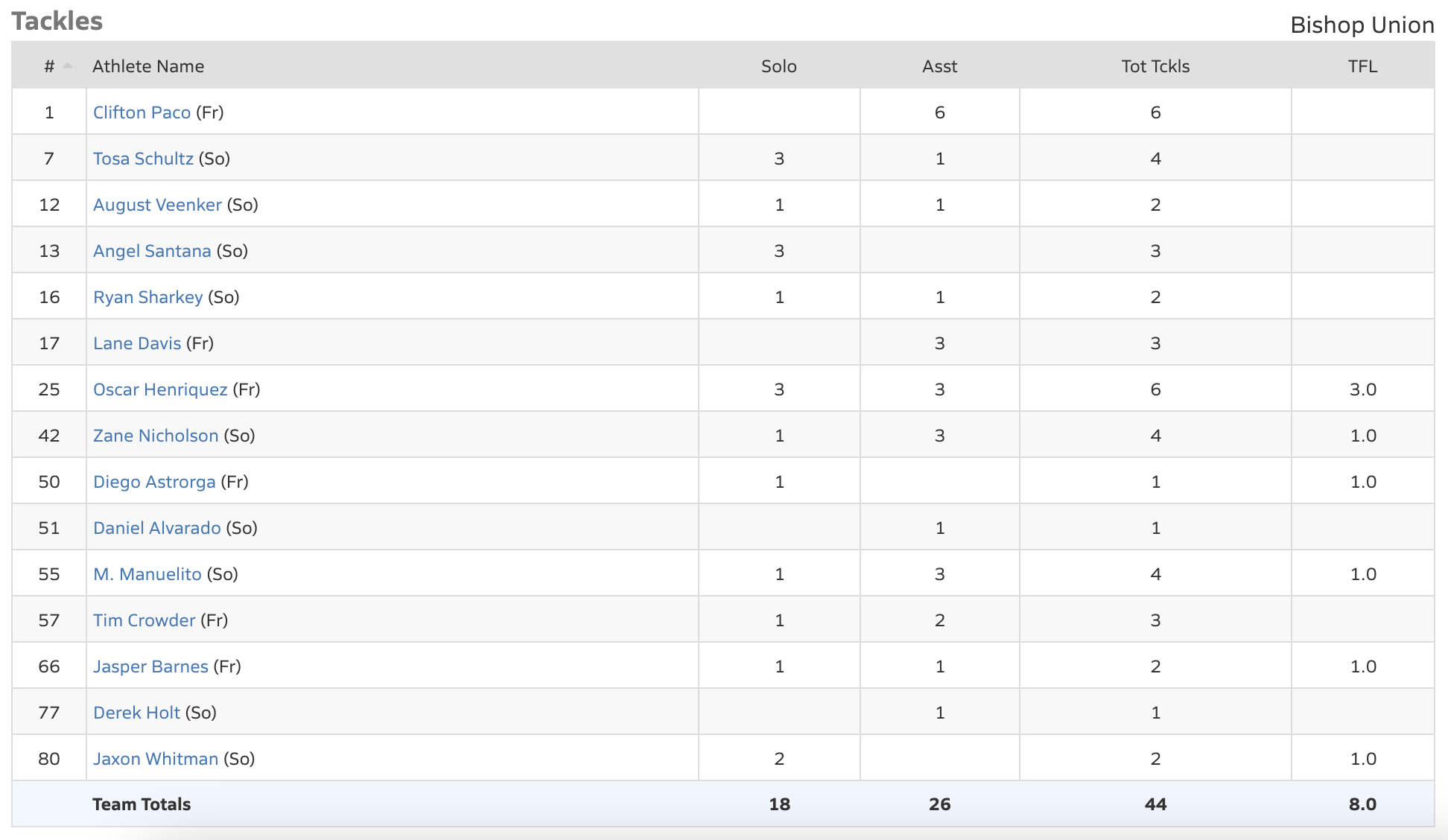Sort table by Athlete Name header
Screen dimensions: 1448x840
(148, 66)
